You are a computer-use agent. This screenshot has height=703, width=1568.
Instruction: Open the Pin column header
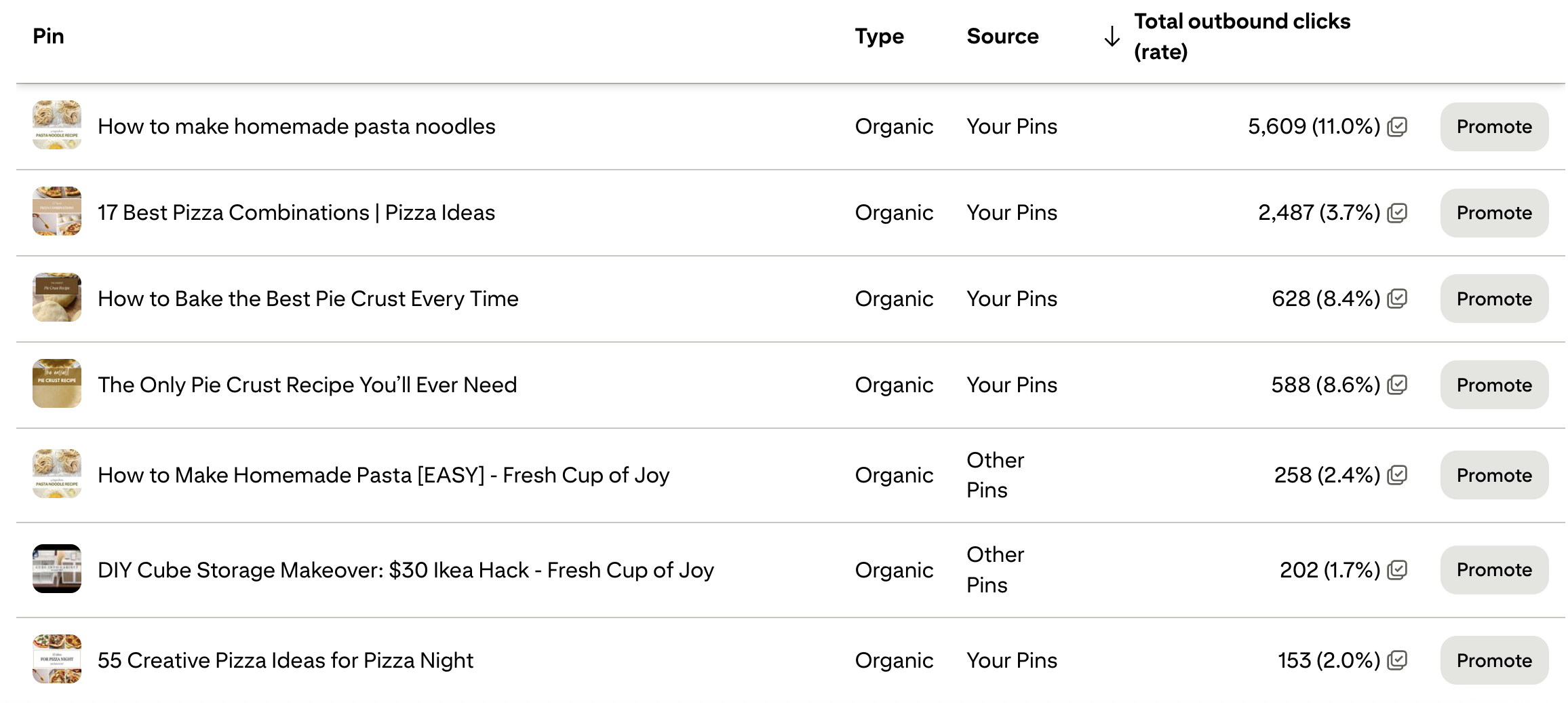50,36
